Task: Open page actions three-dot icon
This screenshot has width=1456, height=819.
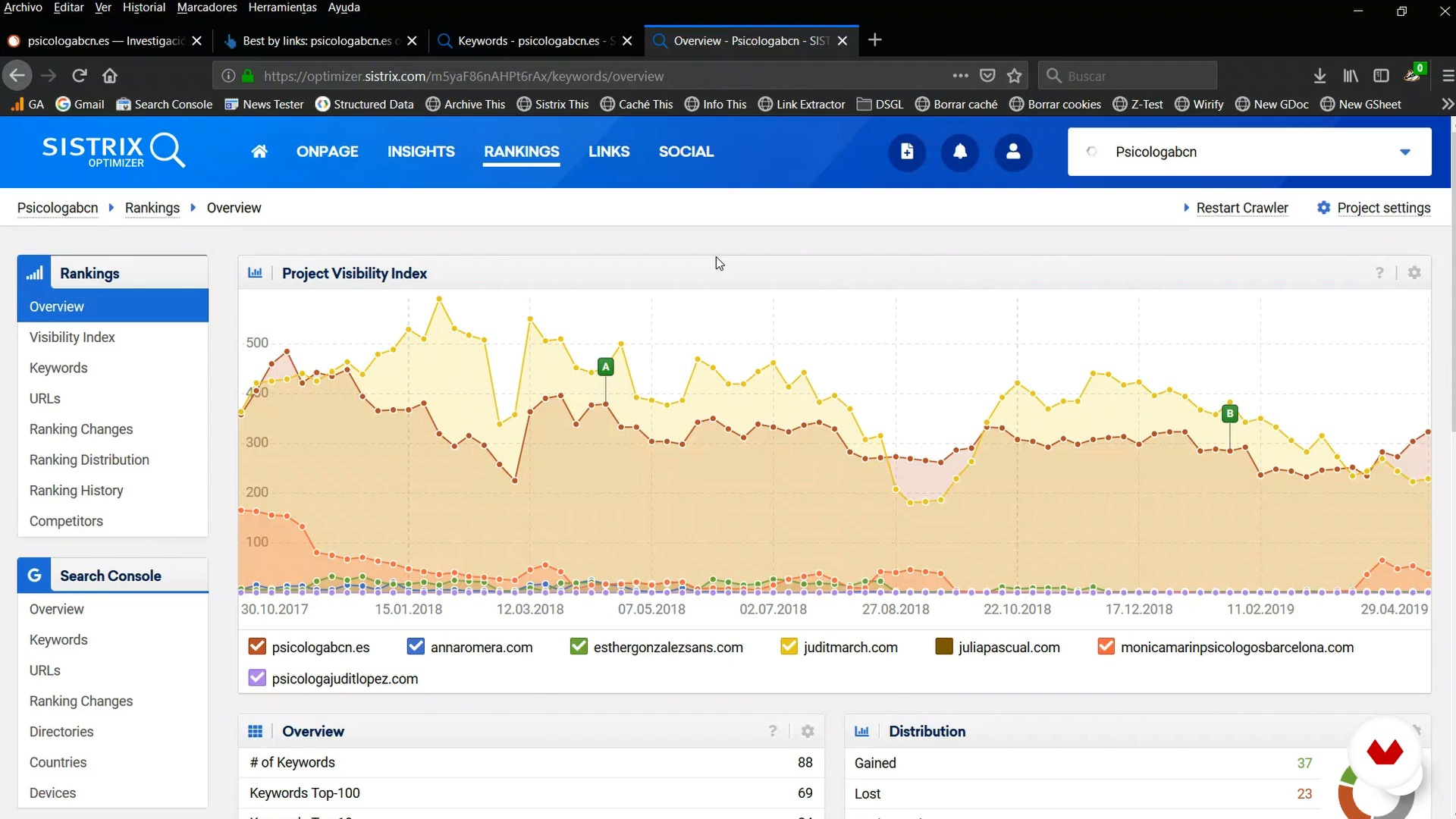Action: (960, 76)
